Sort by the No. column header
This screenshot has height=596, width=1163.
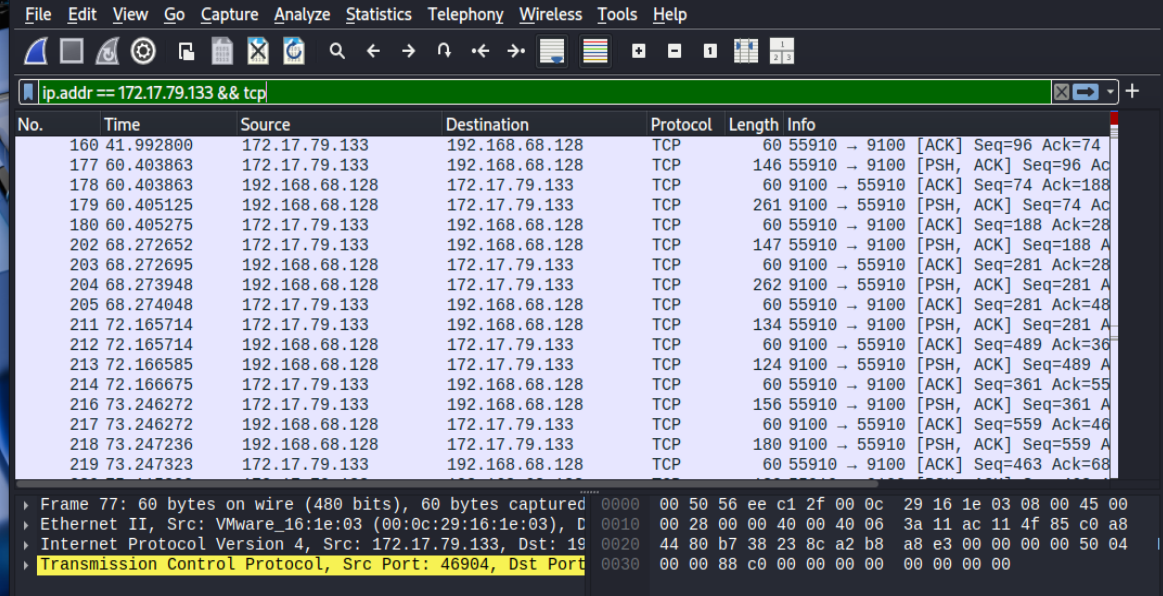[x=57, y=125]
